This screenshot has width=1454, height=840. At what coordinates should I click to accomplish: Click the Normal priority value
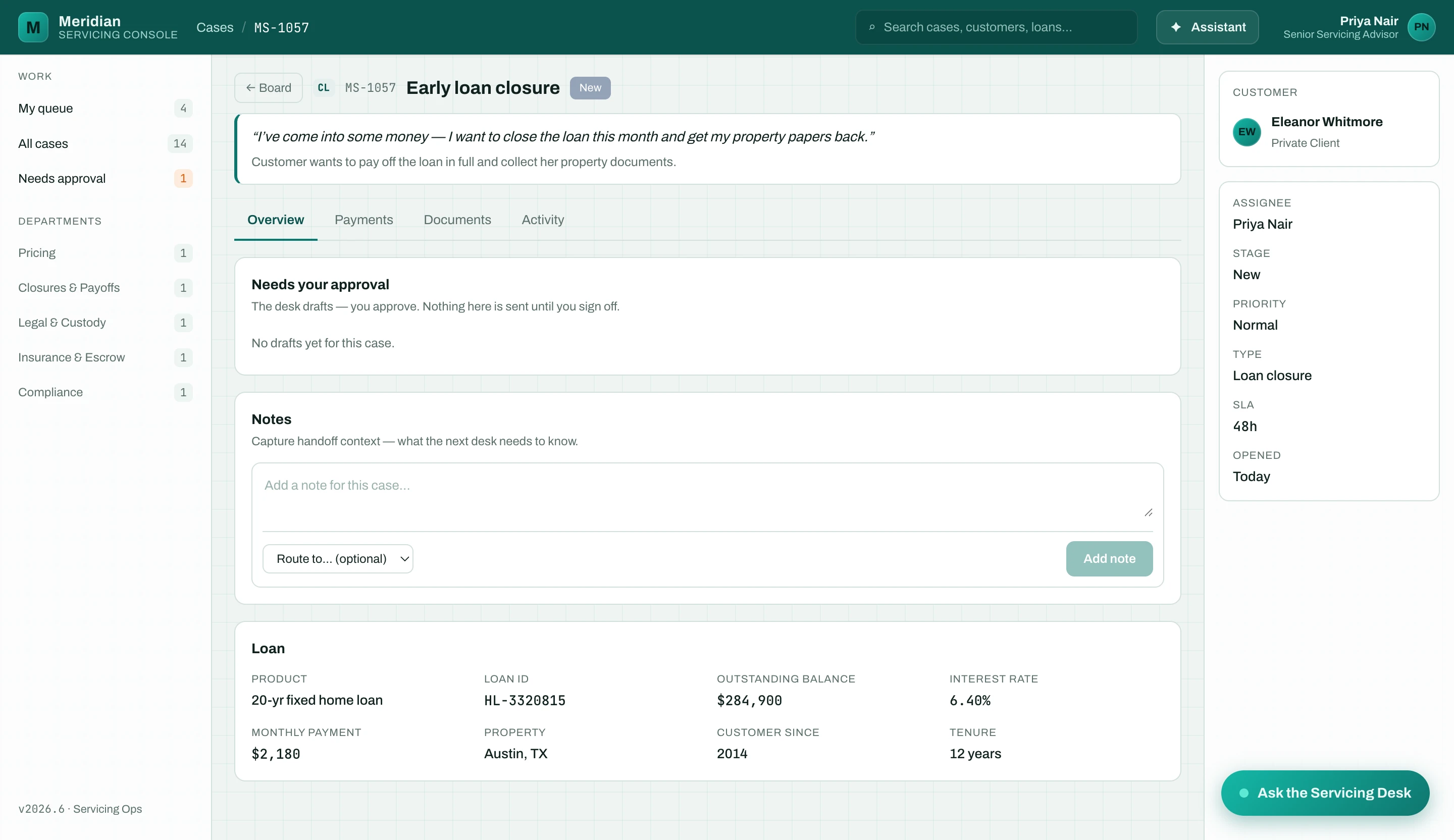click(x=1255, y=325)
